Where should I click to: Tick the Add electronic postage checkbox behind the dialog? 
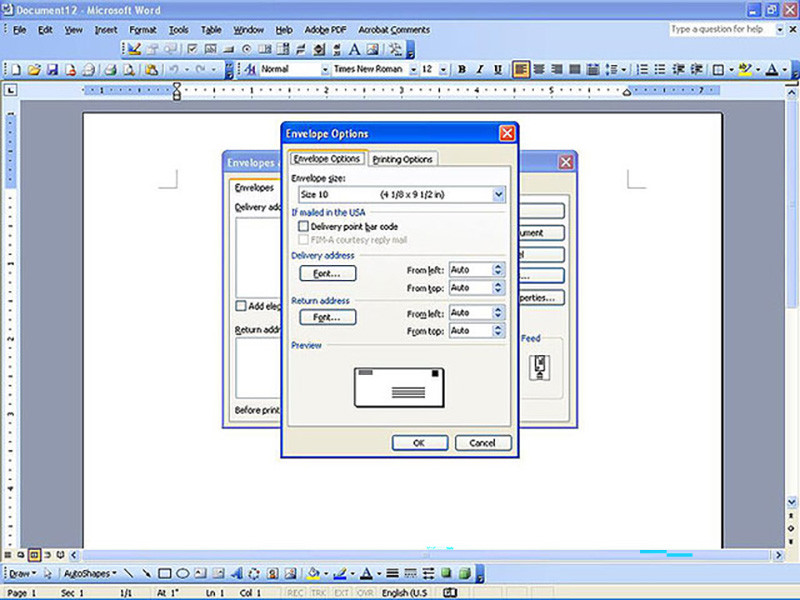pos(241,306)
